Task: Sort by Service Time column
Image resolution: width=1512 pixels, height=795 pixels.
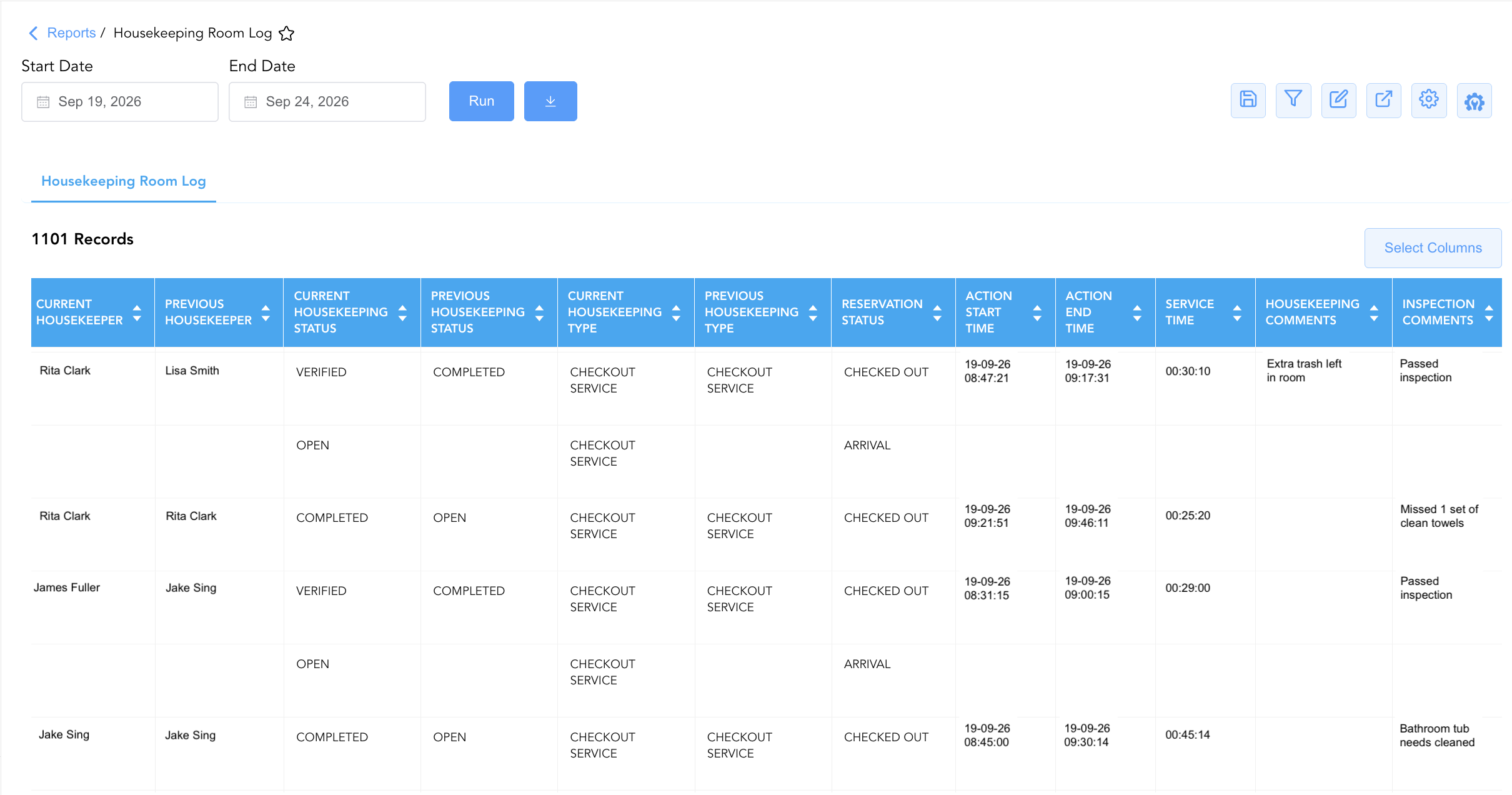Action: click(1237, 312)
